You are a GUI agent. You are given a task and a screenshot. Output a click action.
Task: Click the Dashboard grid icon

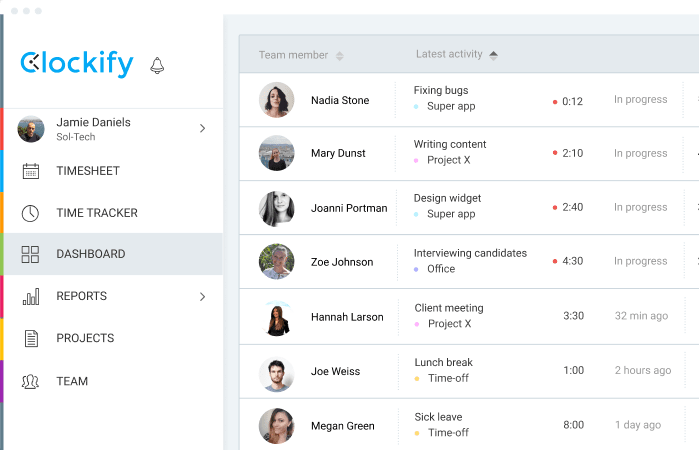30,254
